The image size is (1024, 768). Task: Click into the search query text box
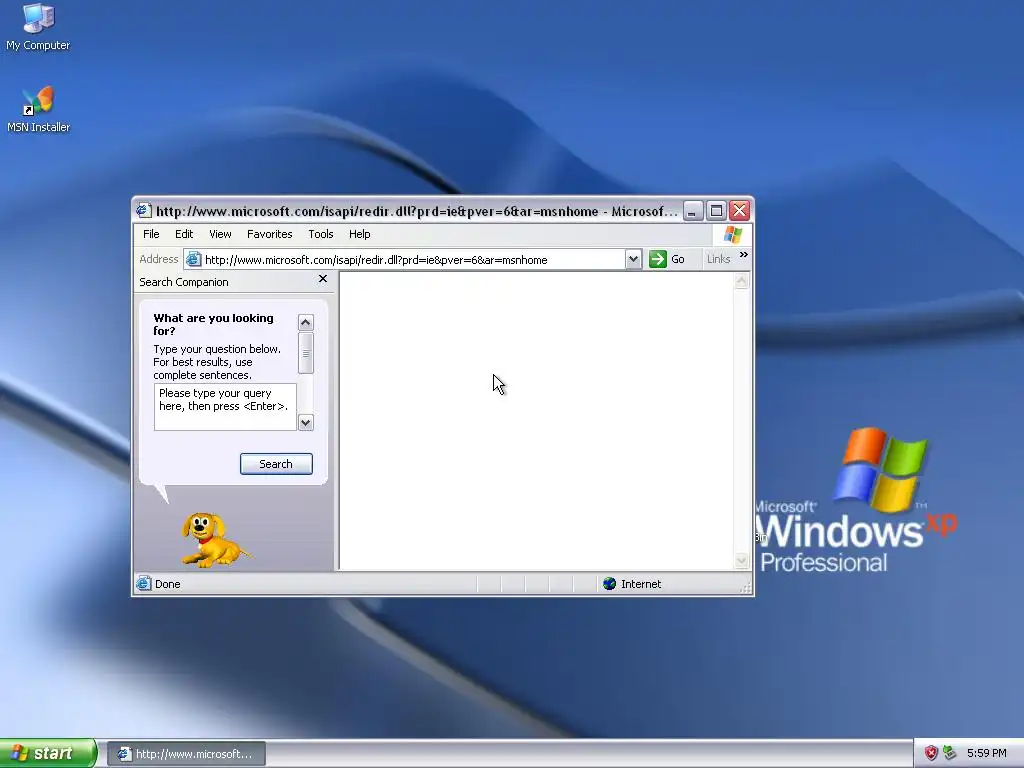coord(225,407)
